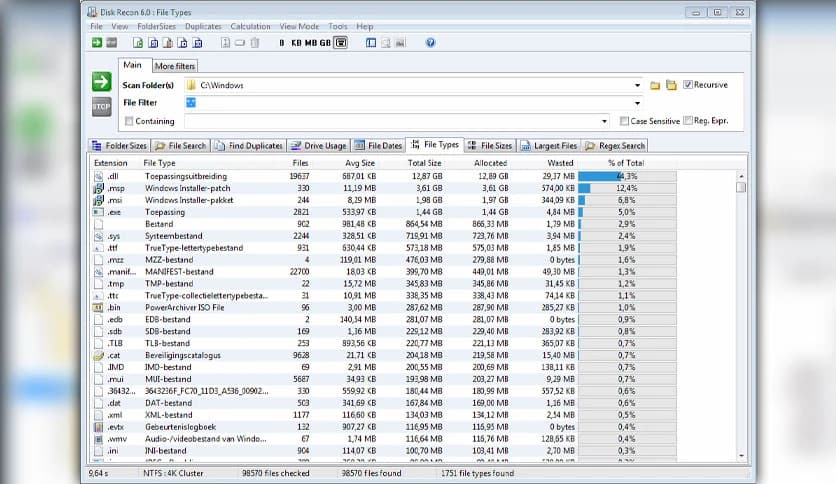Viewport: 836px width, 484px height.
Task: Click .cat security catalog icon
Action: (99, 356)
